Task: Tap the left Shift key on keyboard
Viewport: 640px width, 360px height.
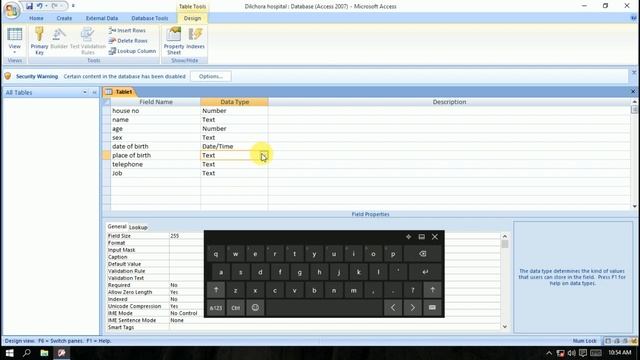Action: coord(216,290)
